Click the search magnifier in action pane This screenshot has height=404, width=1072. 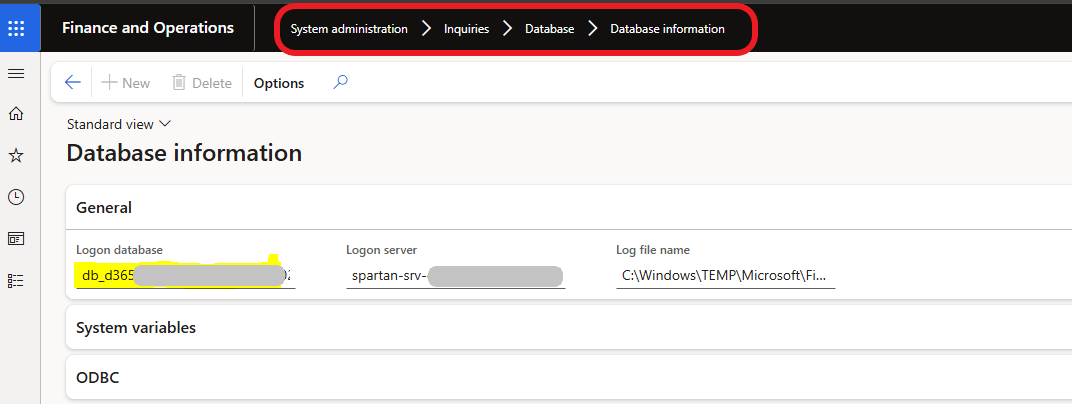coord(340,83)
